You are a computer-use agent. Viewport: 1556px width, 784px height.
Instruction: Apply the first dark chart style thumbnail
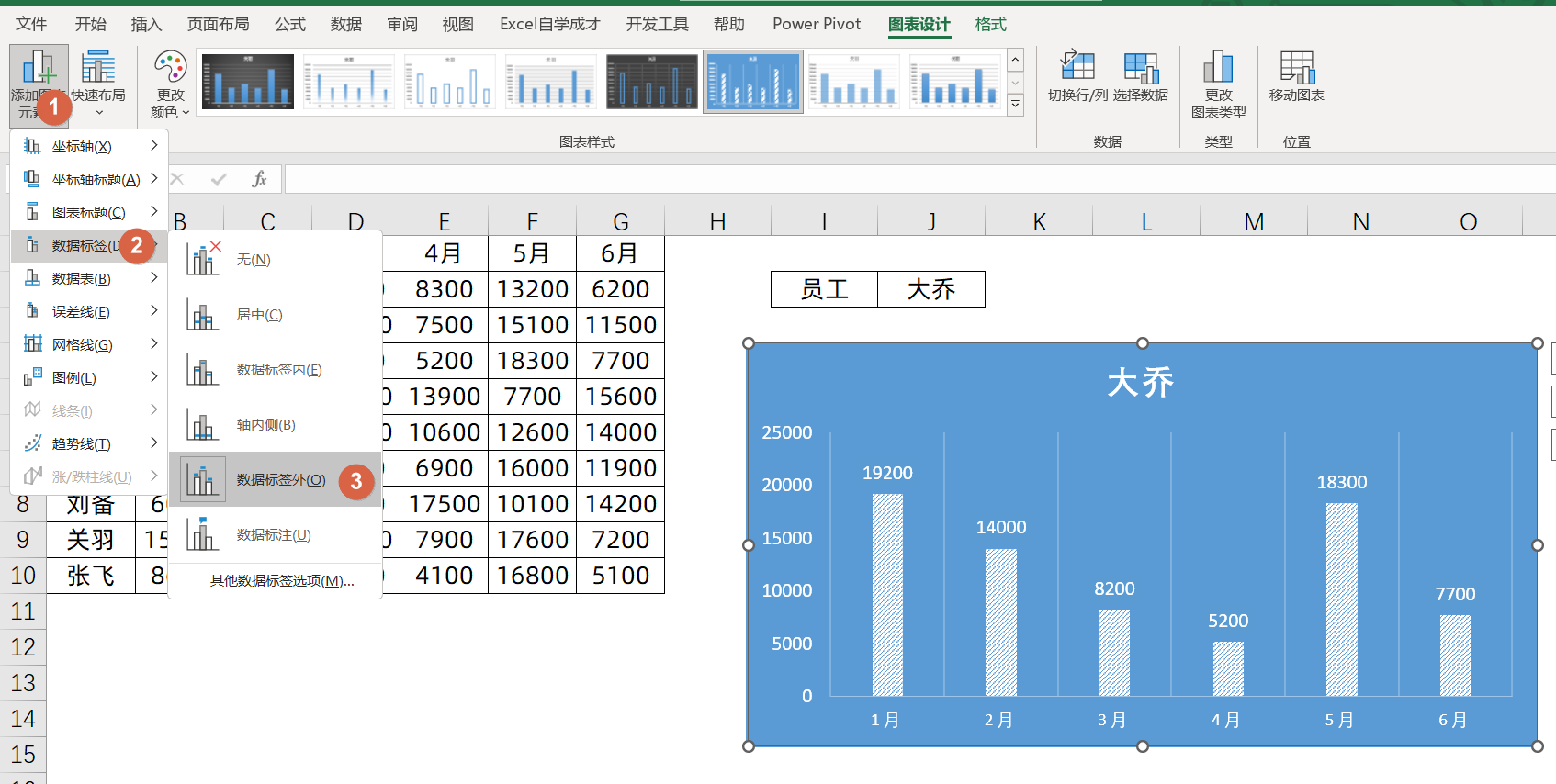click(x=248, y=82)
